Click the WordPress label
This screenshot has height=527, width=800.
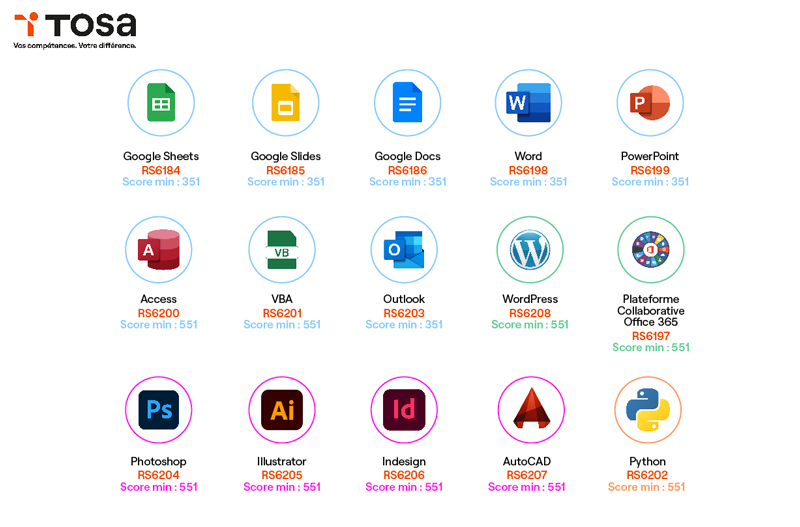click(530, 299)
